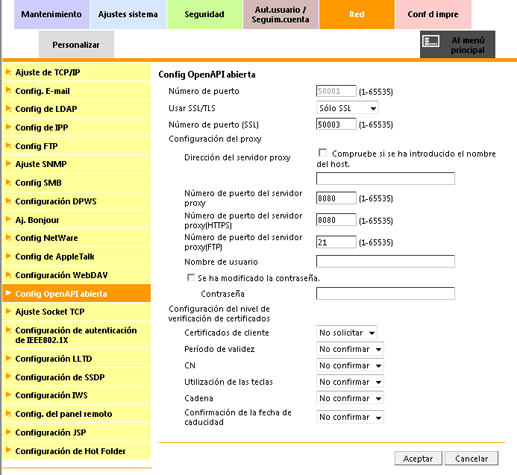This screenshot has width=517, height=475.
Task: Open the Seguridad tab
Action: point(204,14)
